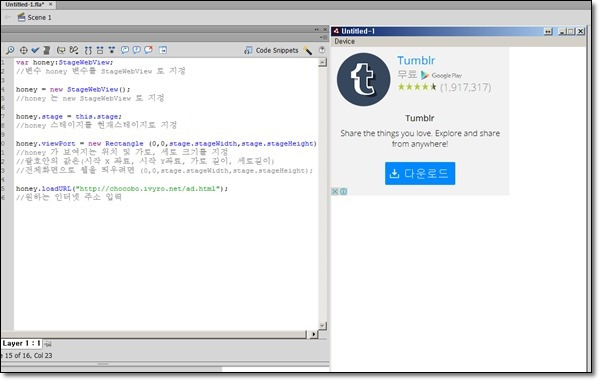Viewport: 600px width, 381px height.
Task: Close the Untitled-1.fla tab
Action: [51, 5]
